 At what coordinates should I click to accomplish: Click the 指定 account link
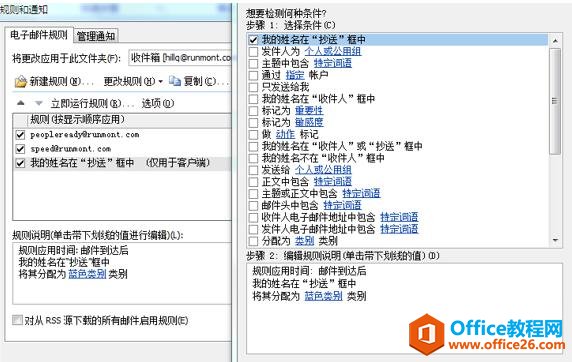point(295,75)
